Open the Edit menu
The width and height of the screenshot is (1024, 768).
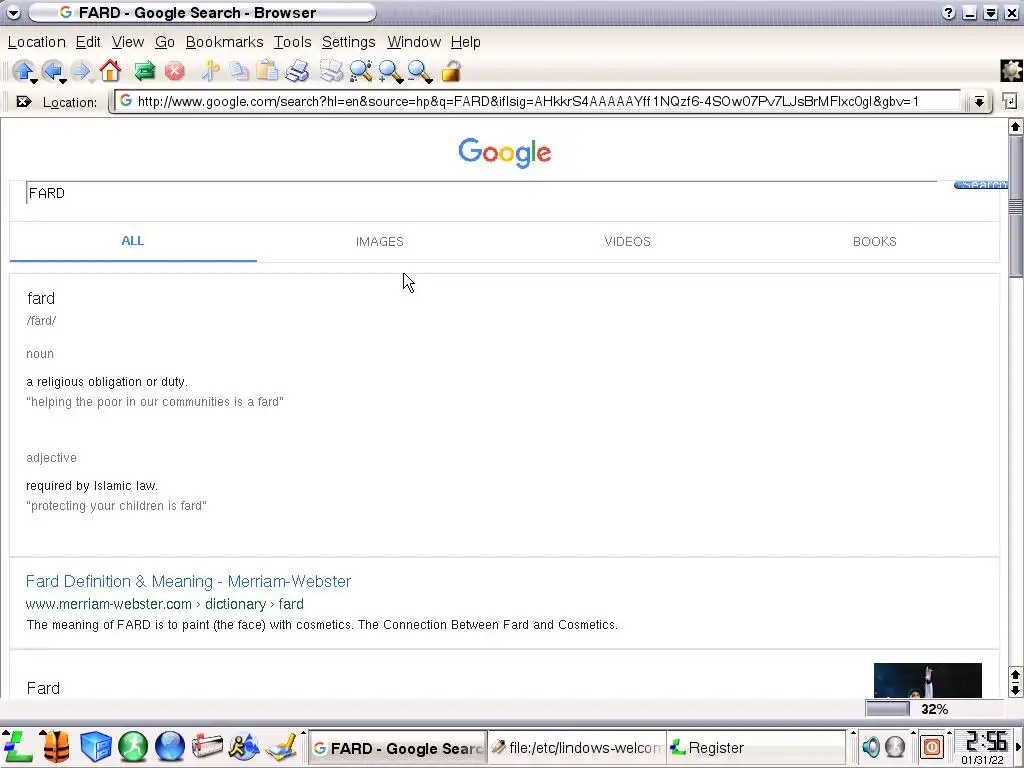click(88, 42)
